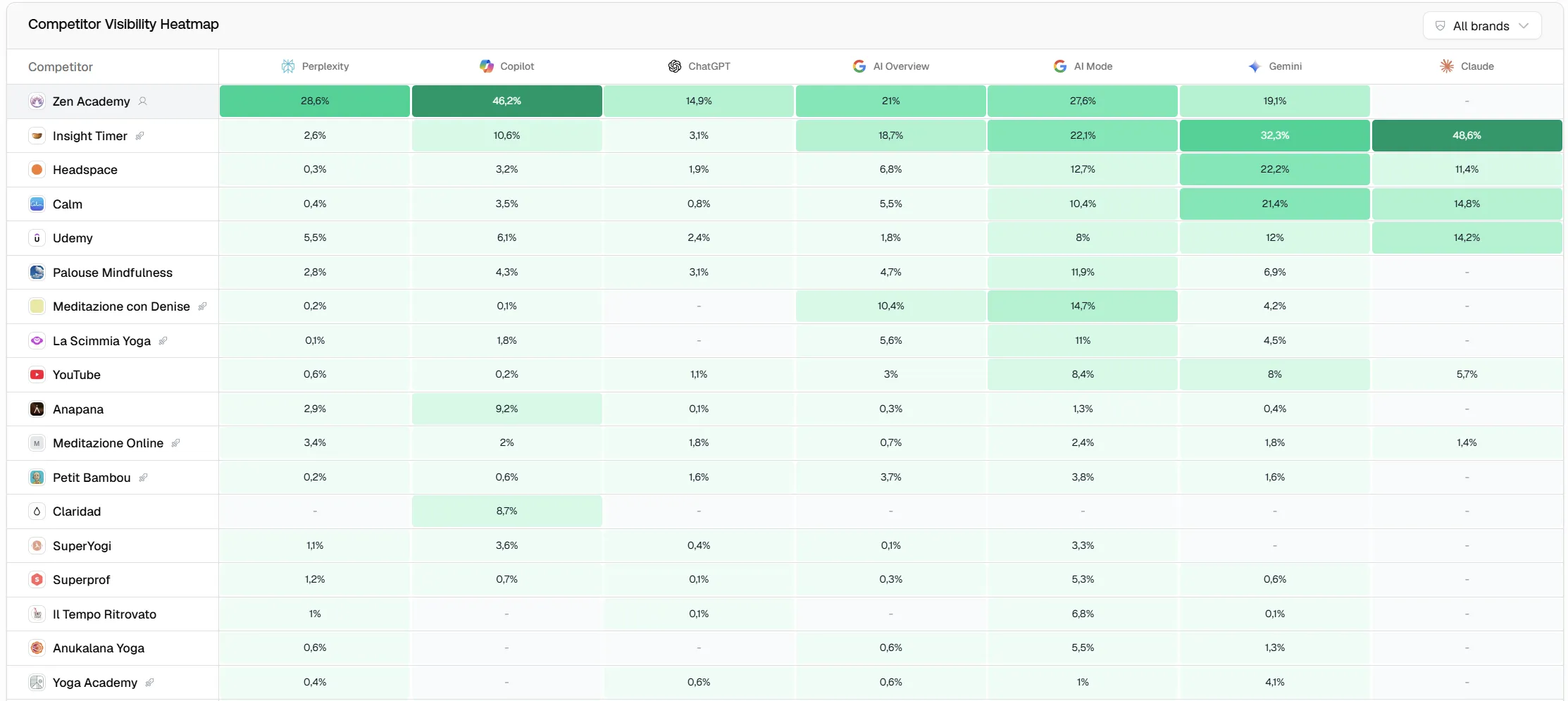Click the ChatGPT logo icon
This screenshot has width=1568, height=701.
point(675,66)
